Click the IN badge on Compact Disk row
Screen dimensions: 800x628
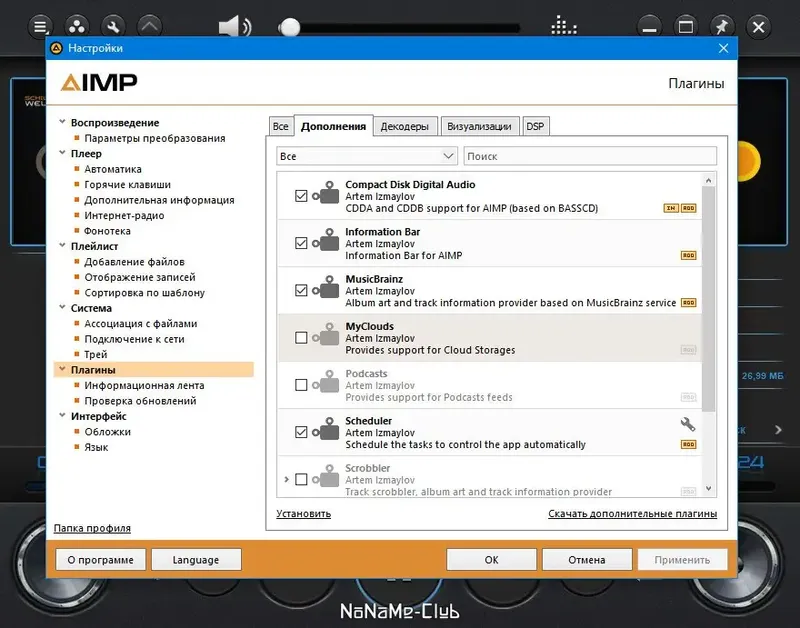click(671, 208)
